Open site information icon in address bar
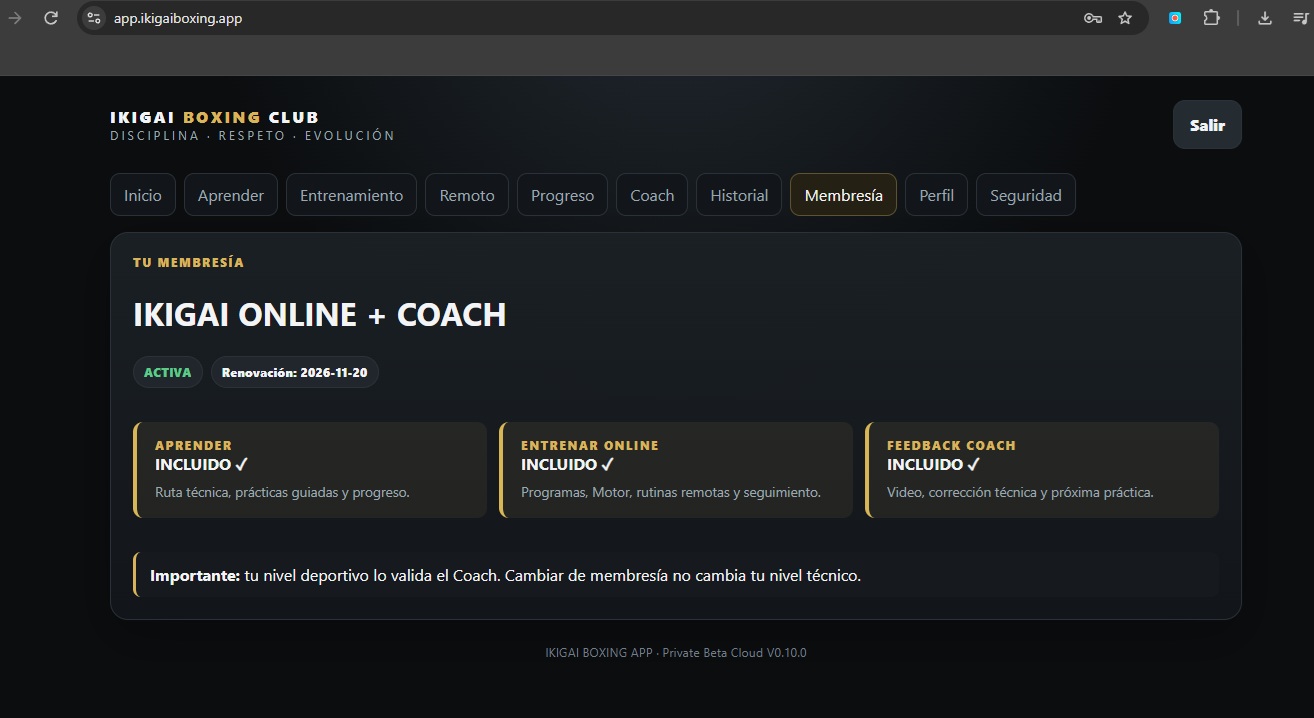This screenshot has width=1314, height=718. pos(94,18)
